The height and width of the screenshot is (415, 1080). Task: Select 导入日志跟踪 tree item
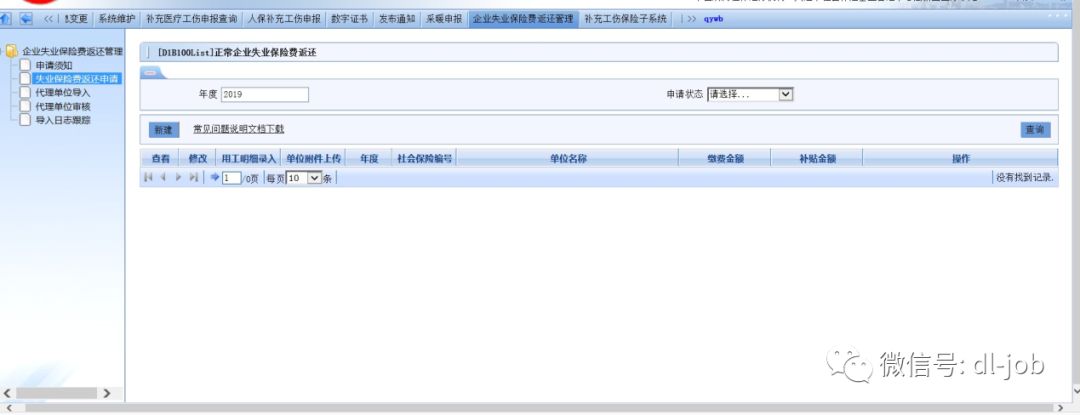click(x=63, y=120)
